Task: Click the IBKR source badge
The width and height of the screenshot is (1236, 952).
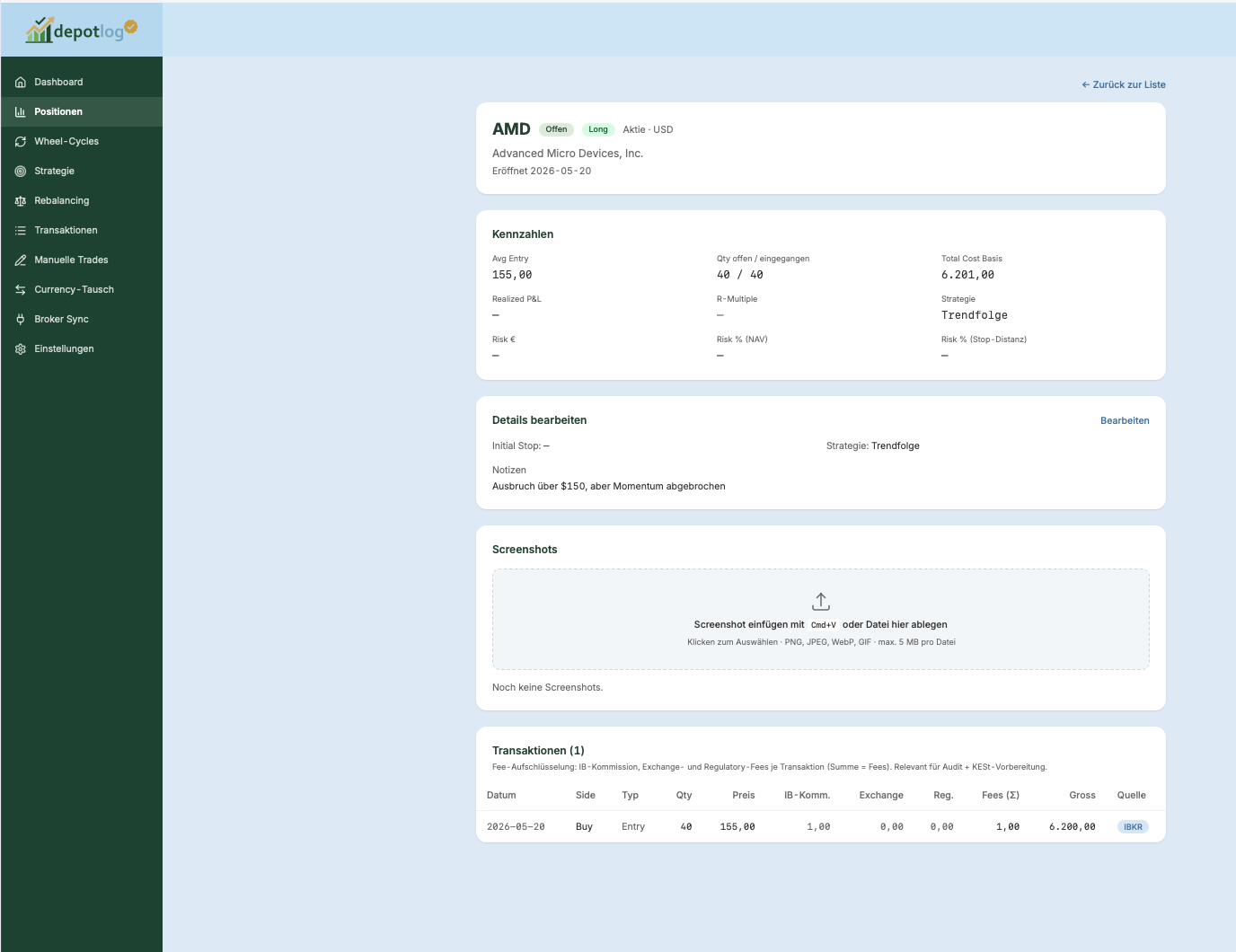Action: [1133, 827]
